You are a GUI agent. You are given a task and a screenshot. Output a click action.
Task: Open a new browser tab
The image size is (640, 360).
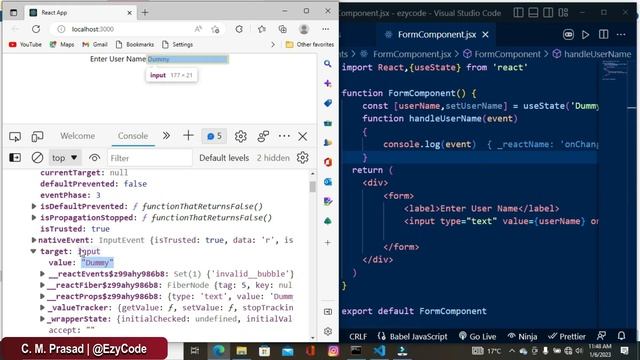pyautogui.click(x=145, y=13)
